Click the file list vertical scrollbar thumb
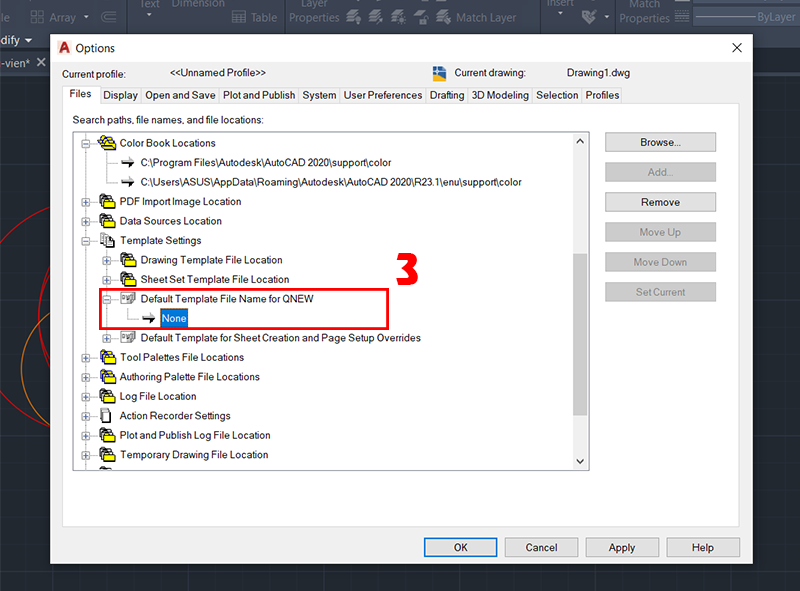Screen dimensions: 800x591 click(580, 334)
